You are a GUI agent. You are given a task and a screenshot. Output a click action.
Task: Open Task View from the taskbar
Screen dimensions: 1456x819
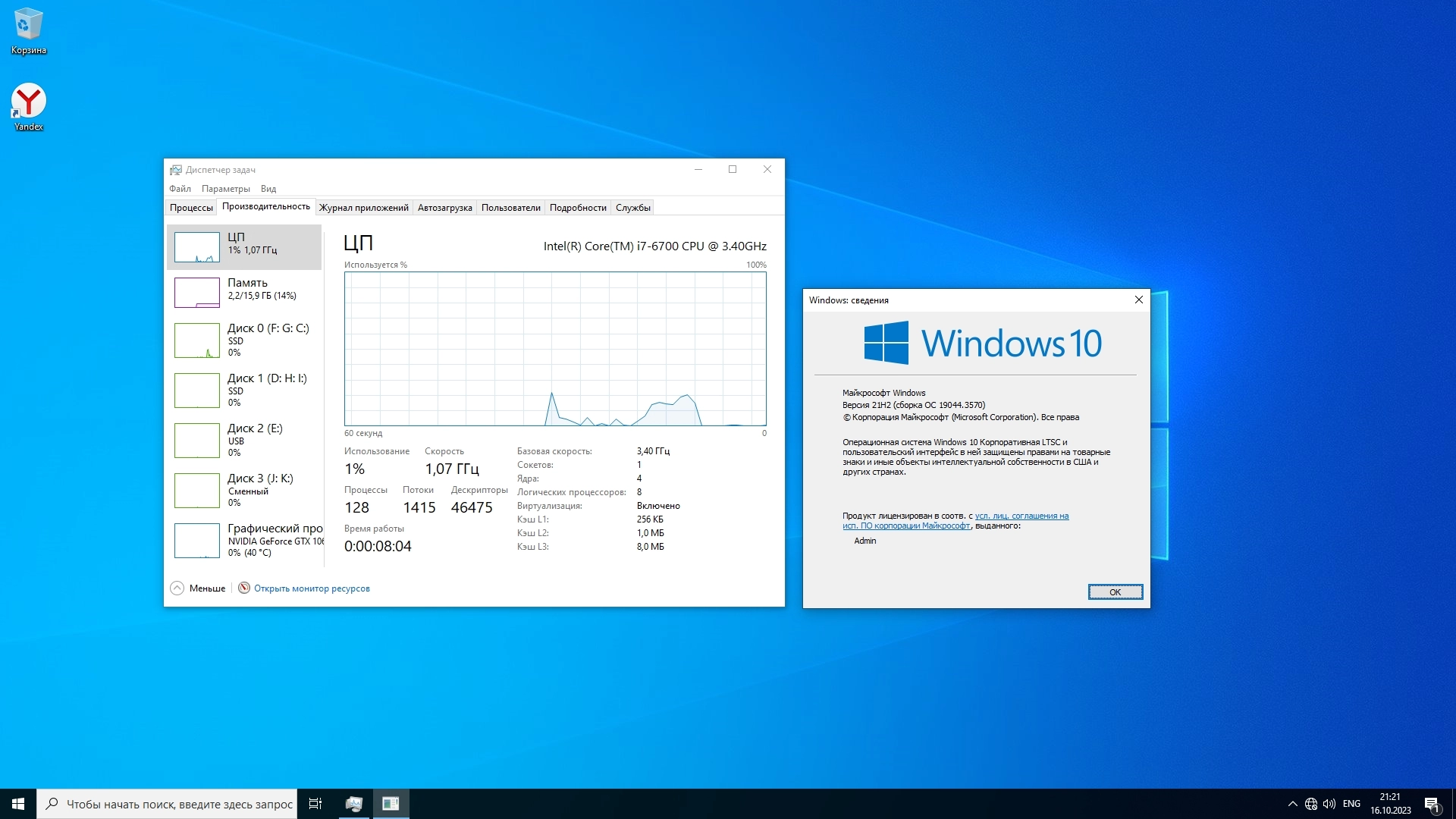(x=315, y=804)
